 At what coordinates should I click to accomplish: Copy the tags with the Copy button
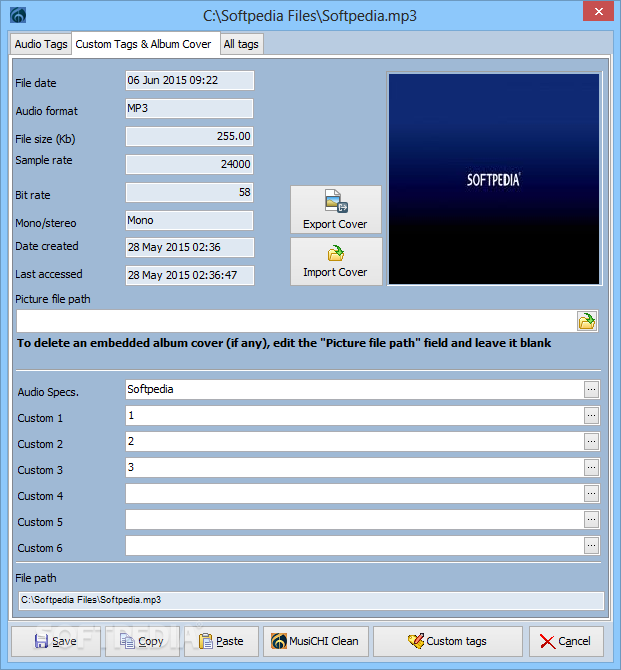(143, 641)
